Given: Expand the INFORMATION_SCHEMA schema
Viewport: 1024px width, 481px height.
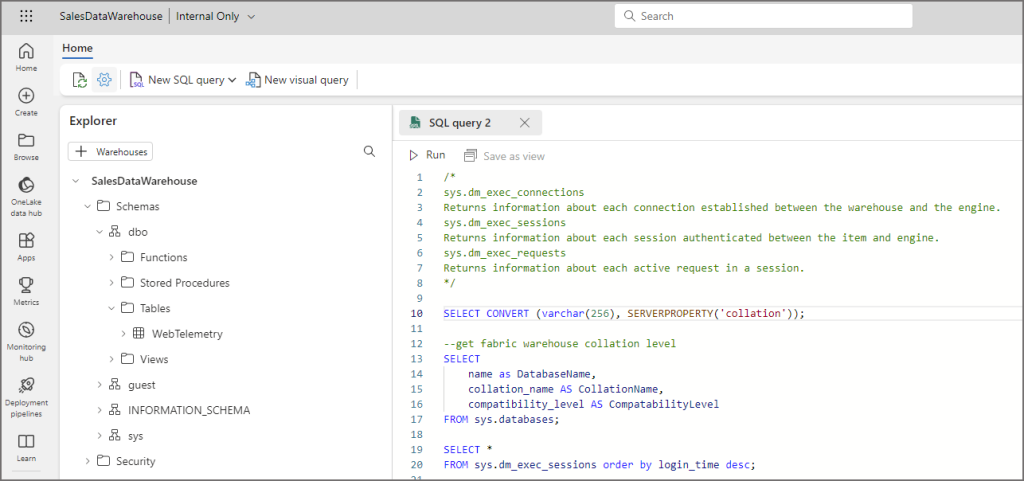Looking at the screenshot, I should tap(99, 410).
